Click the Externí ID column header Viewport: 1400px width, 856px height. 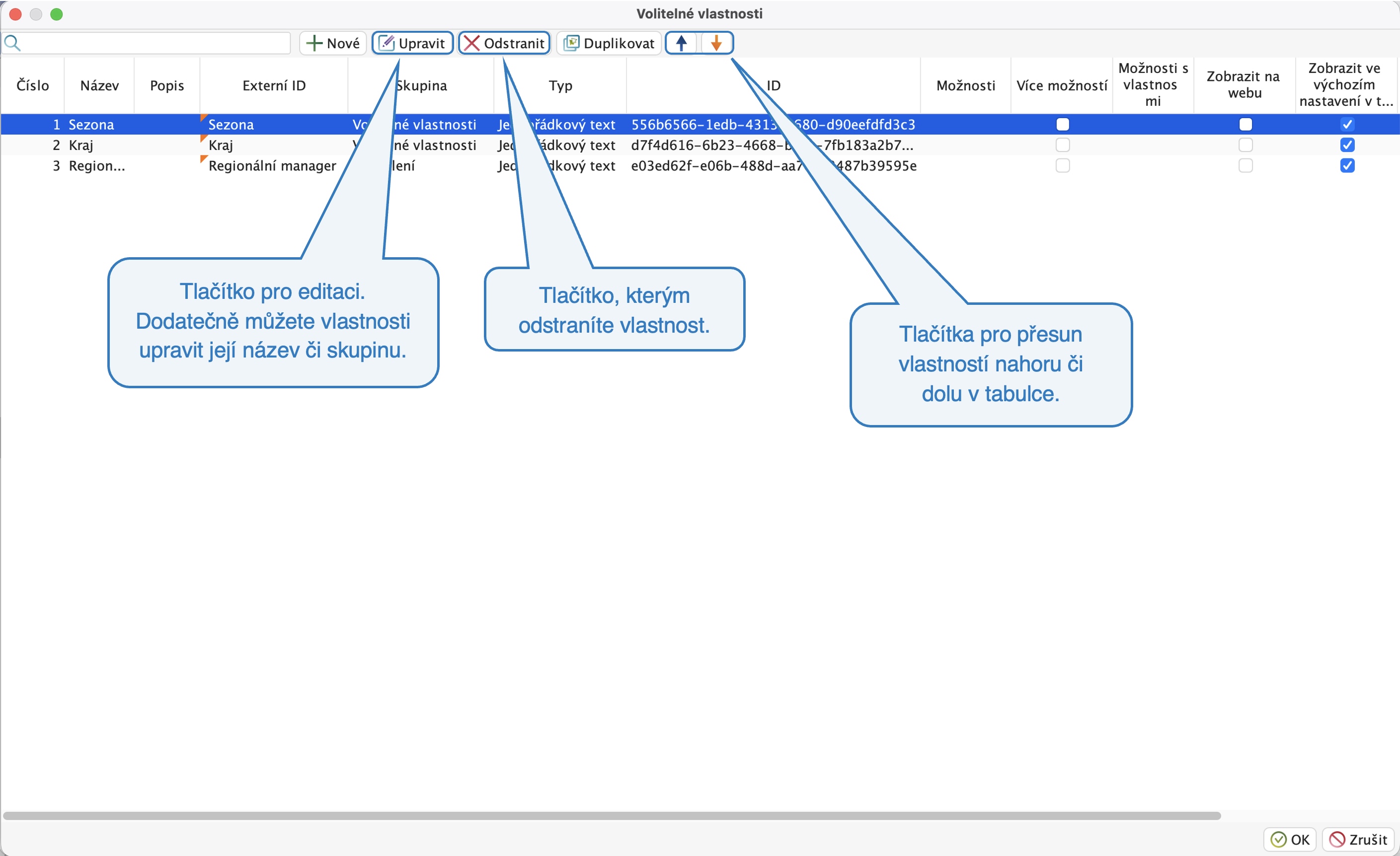274,85
